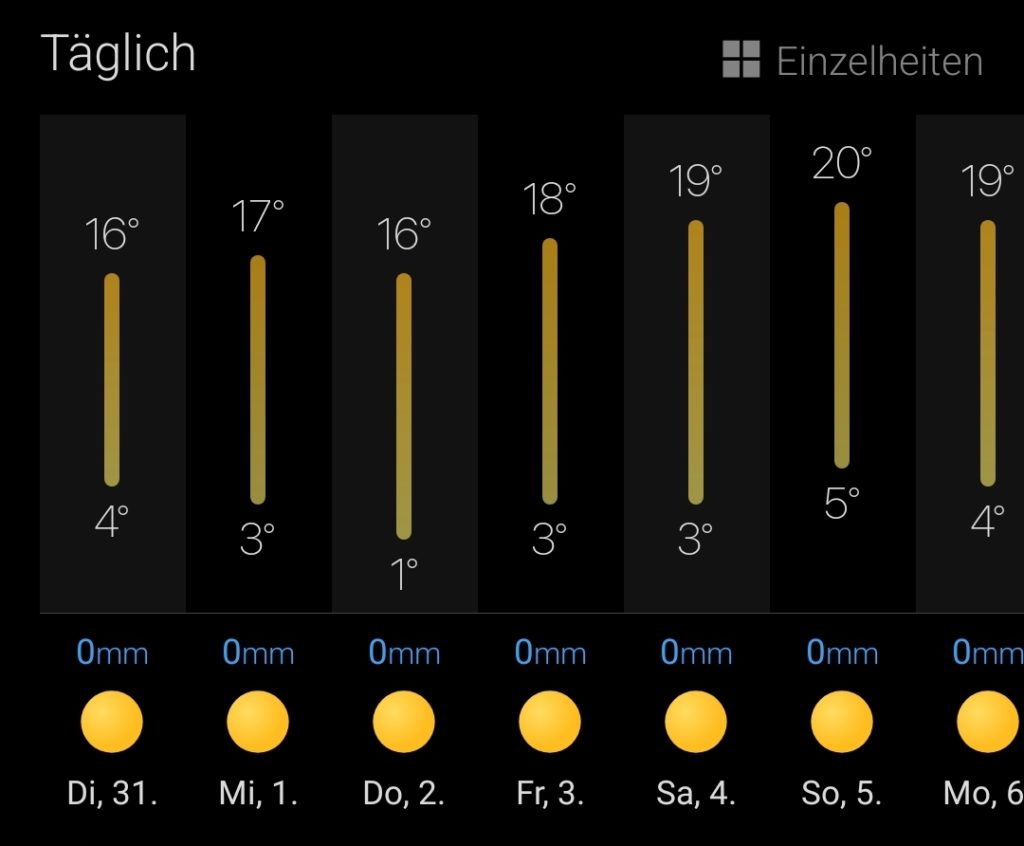
Task: Tap the 0mm rainfall for Fr, 3.
Action: pyautogui.click(x=550, y=654)
